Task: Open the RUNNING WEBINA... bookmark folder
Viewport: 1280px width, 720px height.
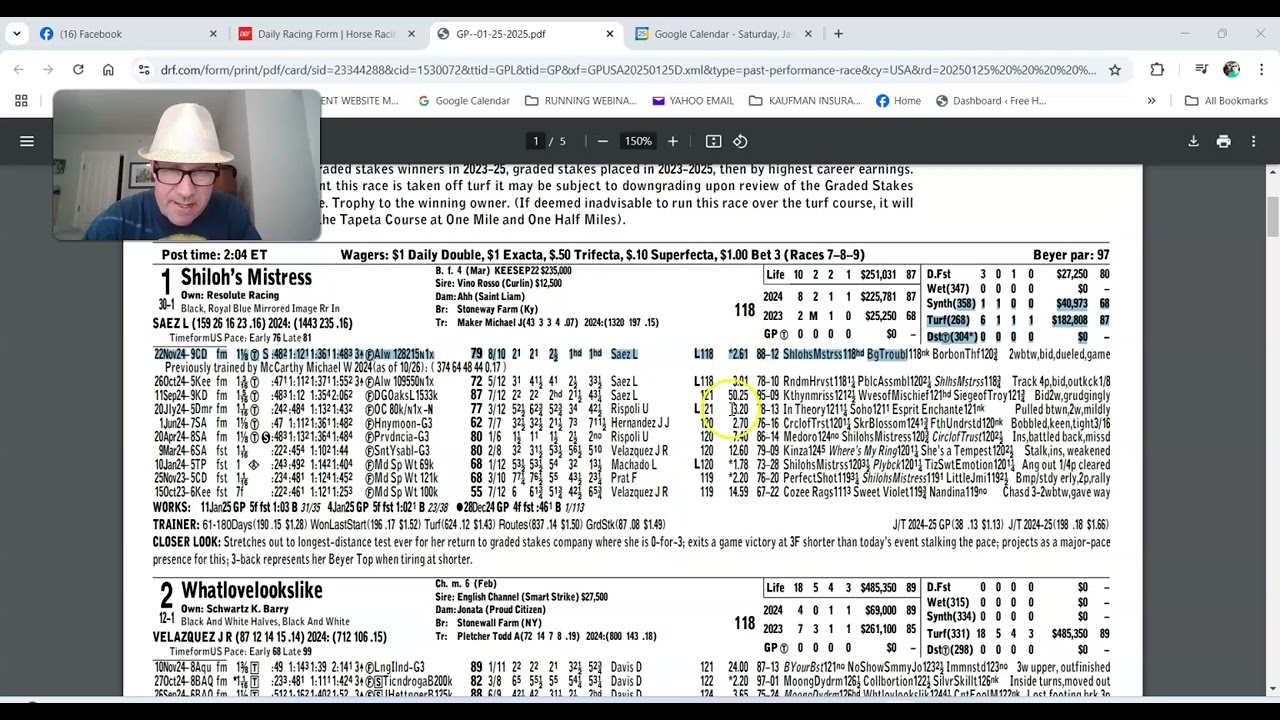Action: pos(580,101)
